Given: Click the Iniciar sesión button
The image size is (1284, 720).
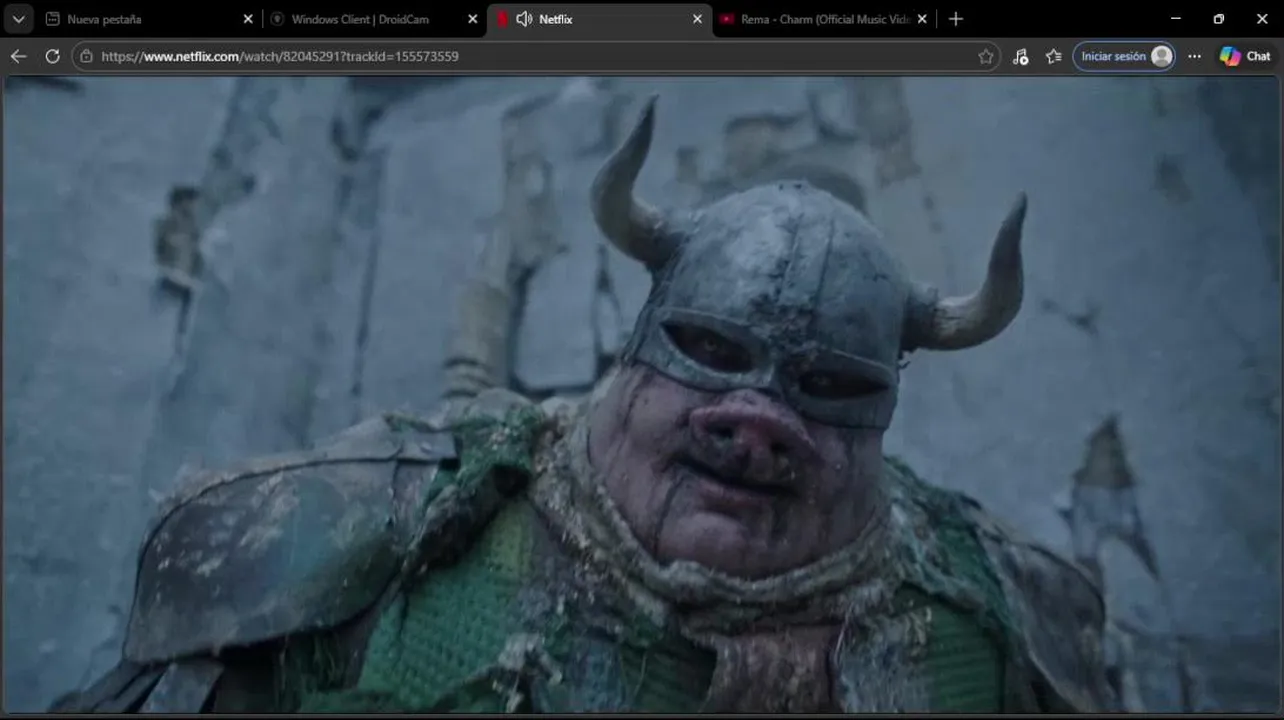Looking at the screenshot, I should pos(1124,56).
